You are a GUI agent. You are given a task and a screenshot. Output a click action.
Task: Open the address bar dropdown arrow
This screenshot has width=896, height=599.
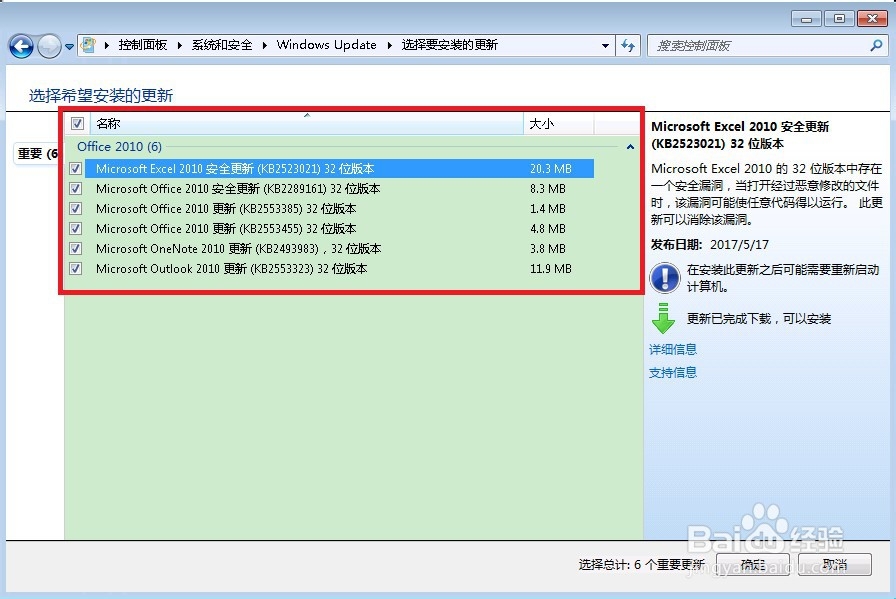coord(605,45)
